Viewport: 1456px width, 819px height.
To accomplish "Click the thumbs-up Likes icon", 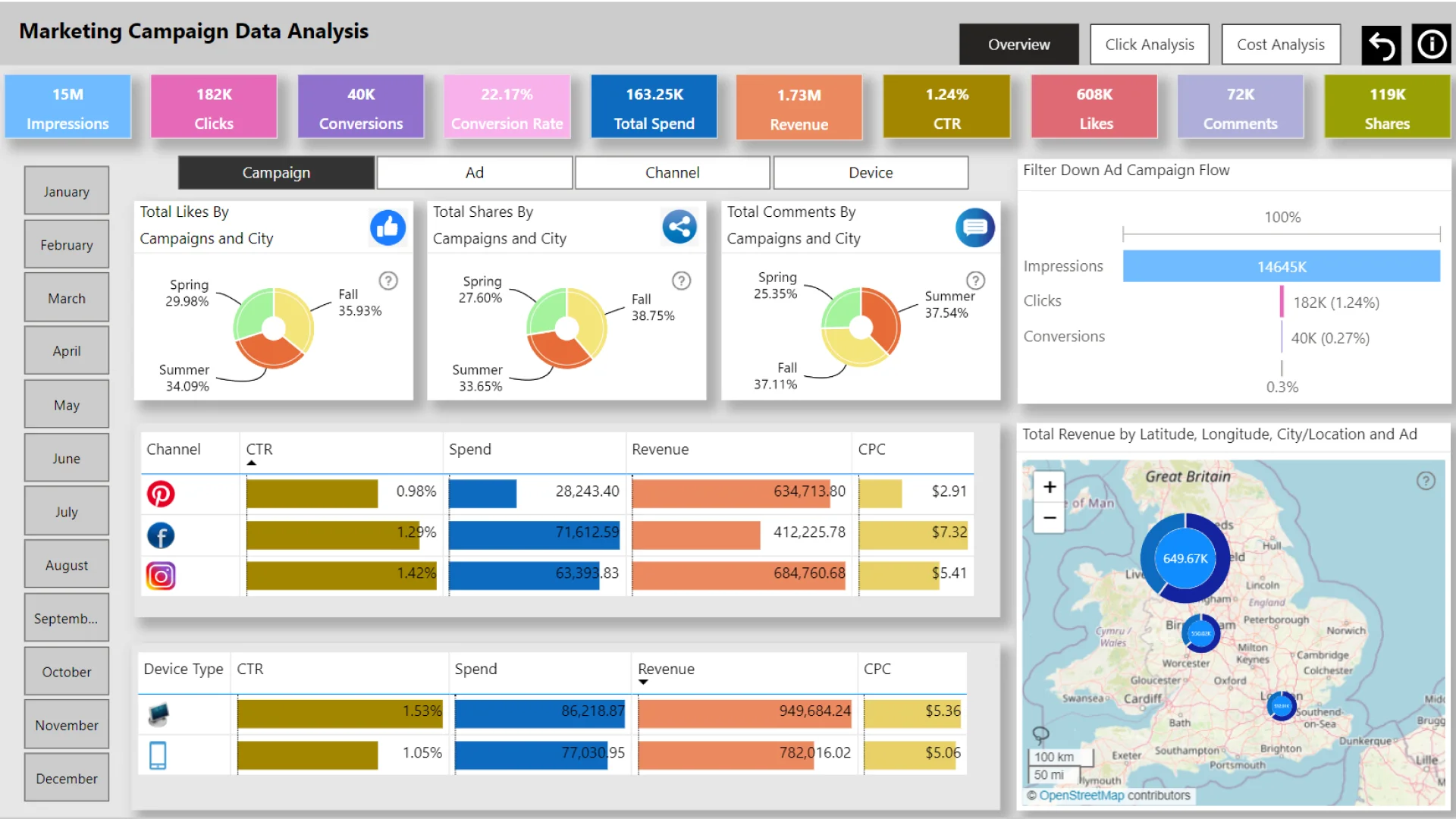I will [x=388, y=227].
